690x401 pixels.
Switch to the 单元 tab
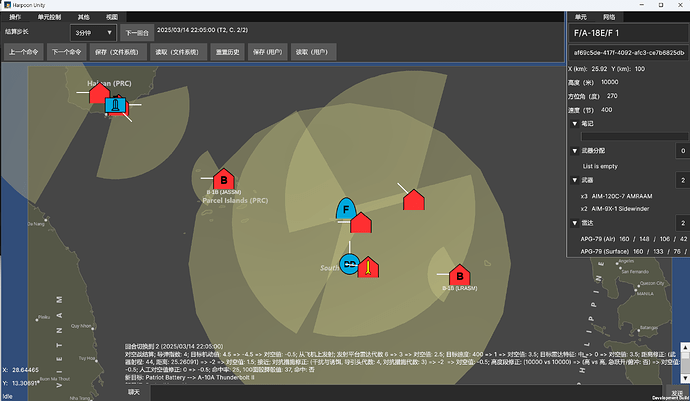[581, 17]
